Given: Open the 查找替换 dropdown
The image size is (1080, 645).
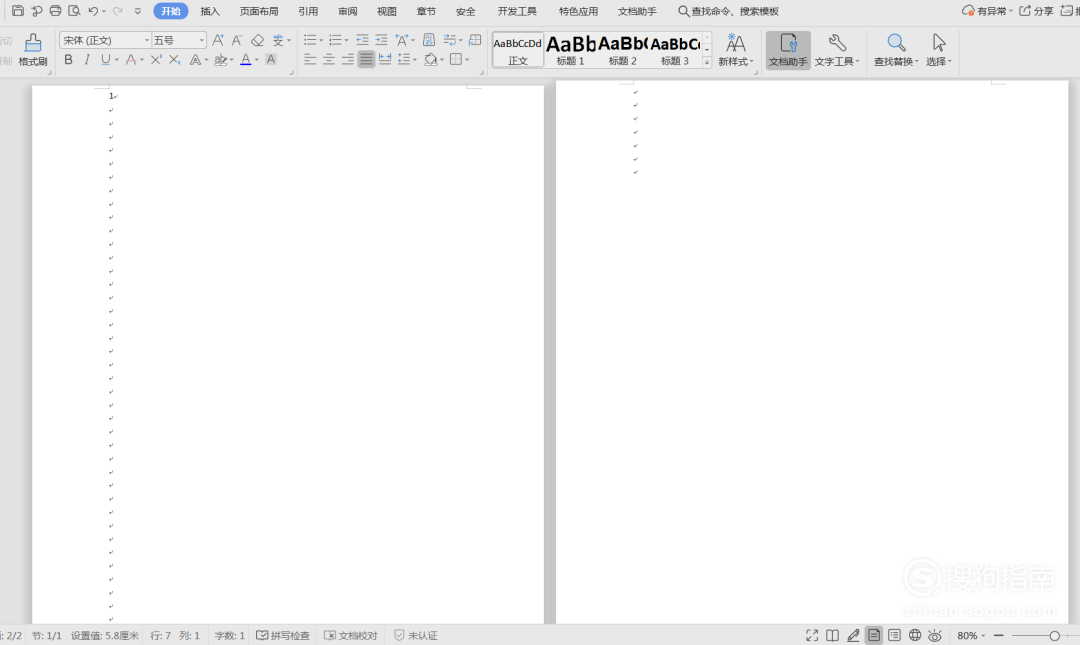Looking at the screenshot, I should tap(896, 50).
